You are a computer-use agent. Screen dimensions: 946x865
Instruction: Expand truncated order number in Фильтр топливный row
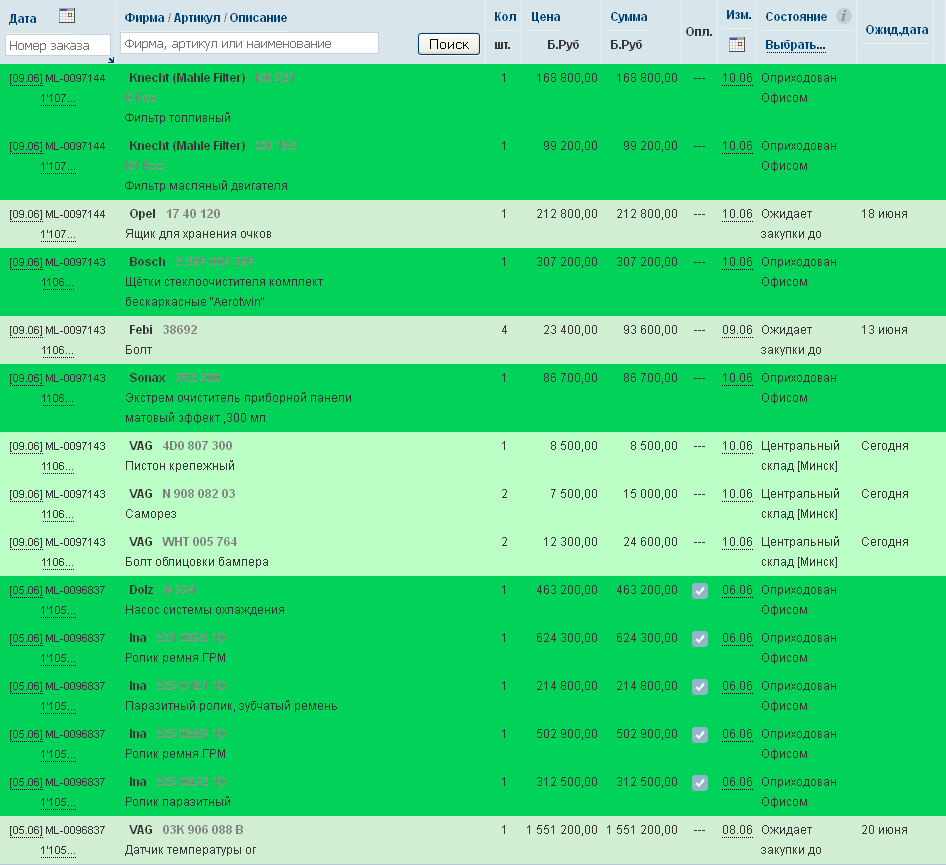pos(58,98)
